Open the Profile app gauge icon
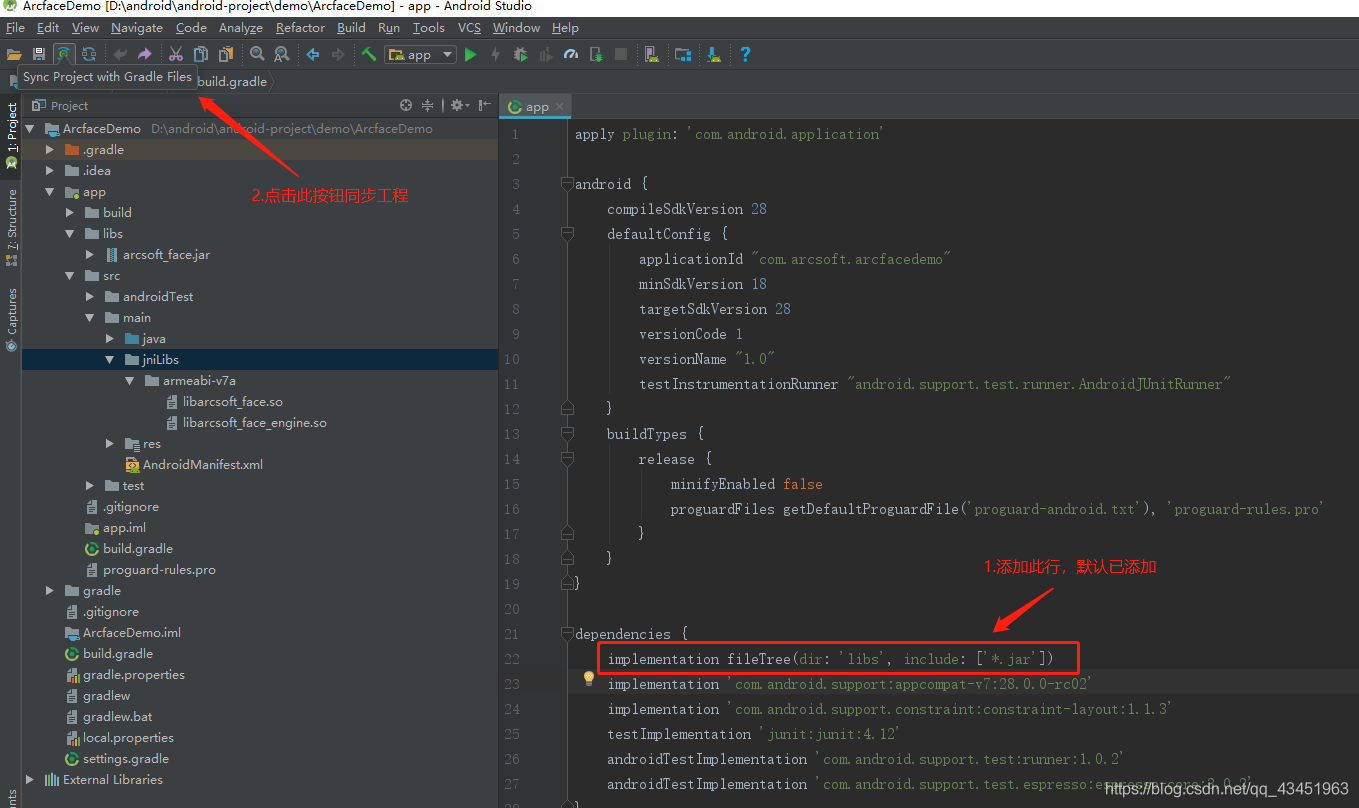The width and height of the screenshot is (1359, 808). pos(571,54)
